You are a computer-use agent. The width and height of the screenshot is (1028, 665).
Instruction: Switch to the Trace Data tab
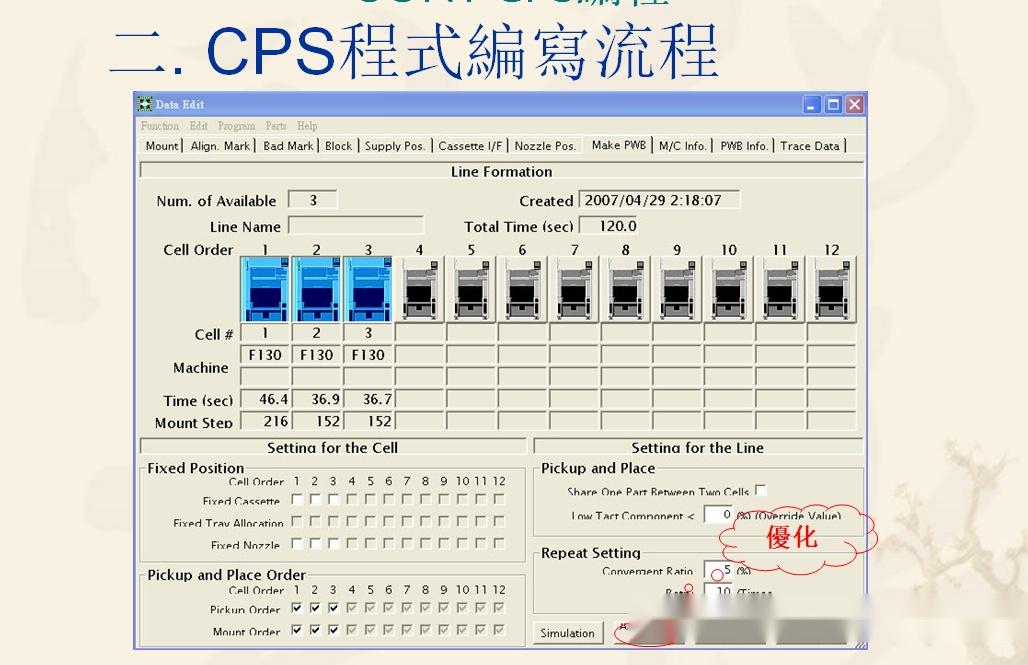pyautogui.click(x=812, y=144)
